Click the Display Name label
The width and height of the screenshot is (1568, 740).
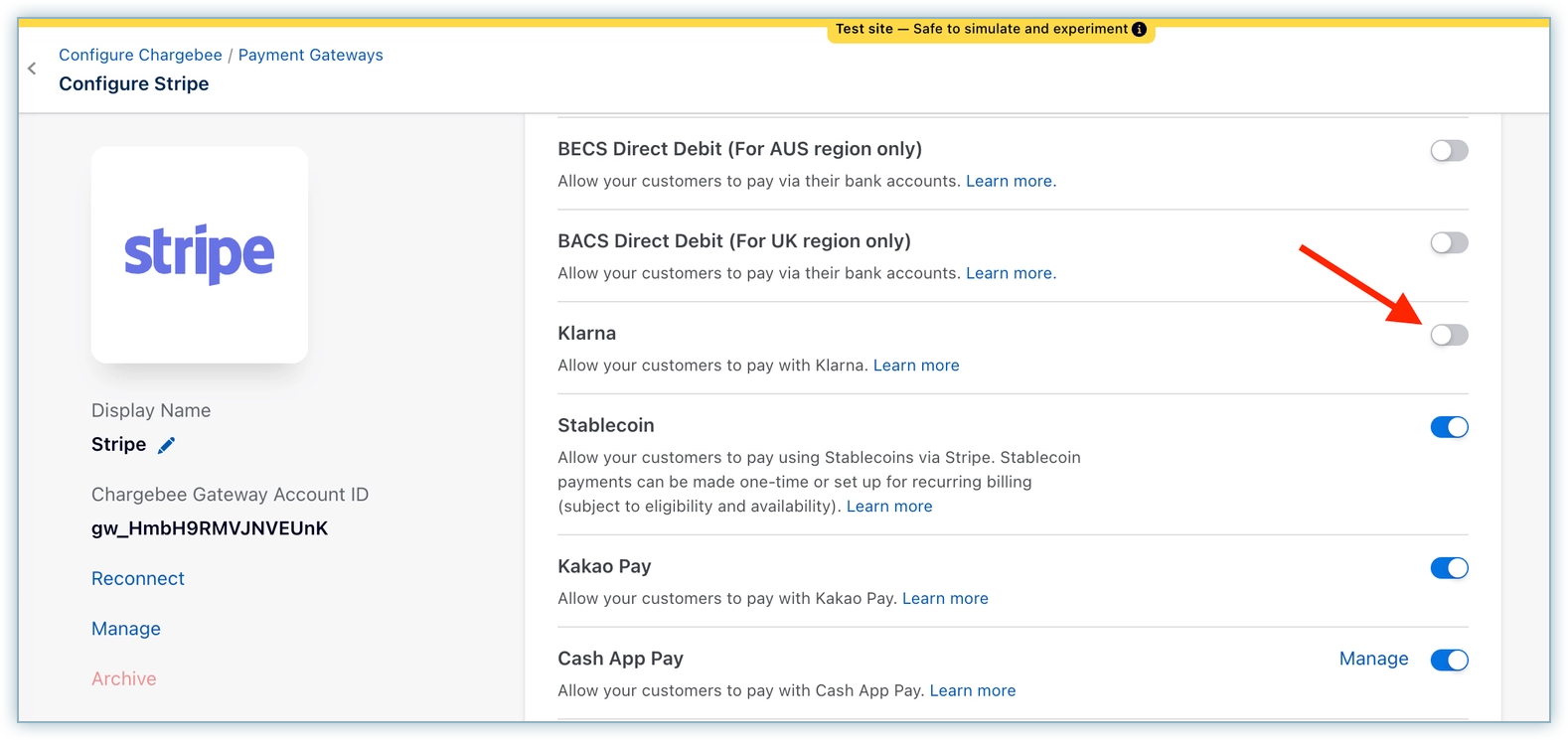coord(151,411)
